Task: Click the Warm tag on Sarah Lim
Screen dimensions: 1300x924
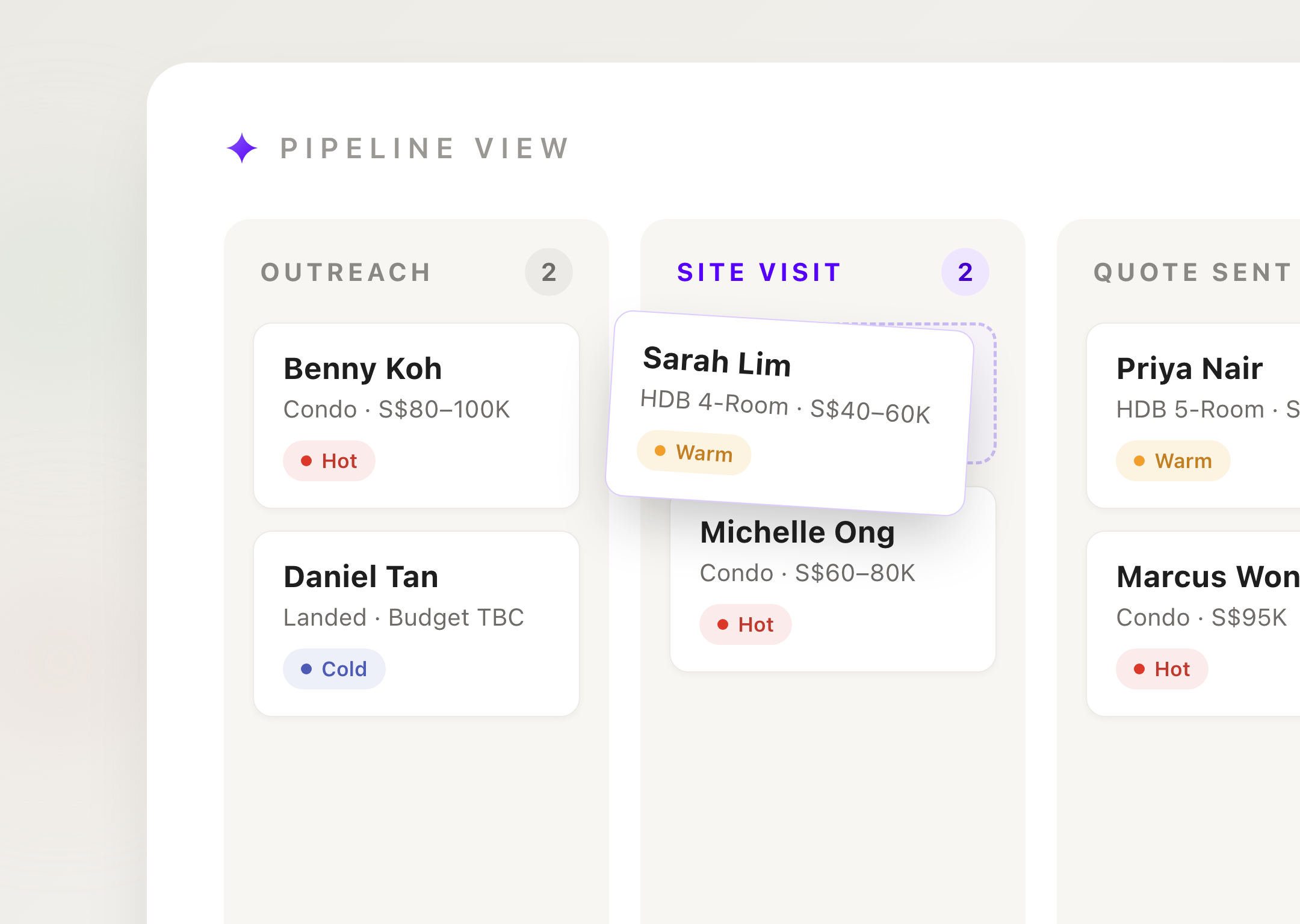Action: (694, 452)
